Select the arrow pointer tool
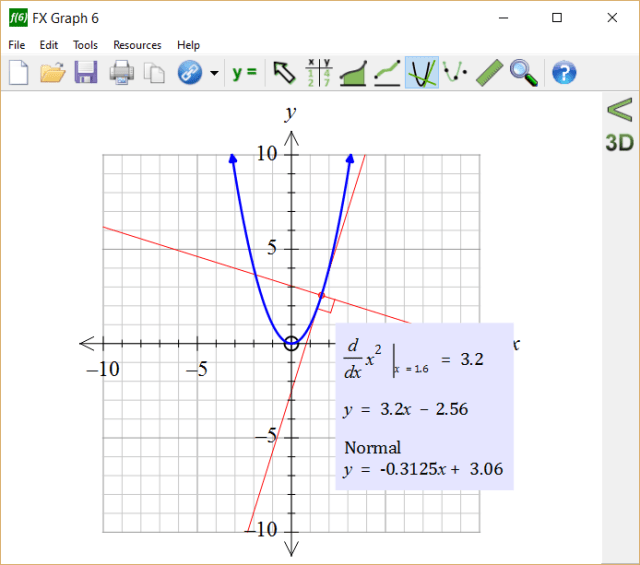640x565 pixels. point(285,73)
